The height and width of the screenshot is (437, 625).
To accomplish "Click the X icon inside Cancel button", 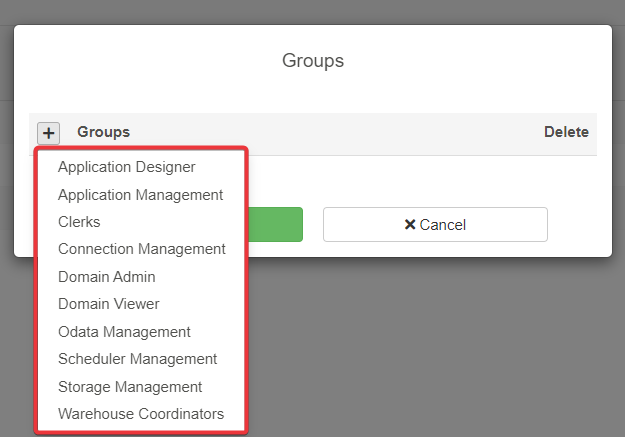I will [x=409, y=225].
